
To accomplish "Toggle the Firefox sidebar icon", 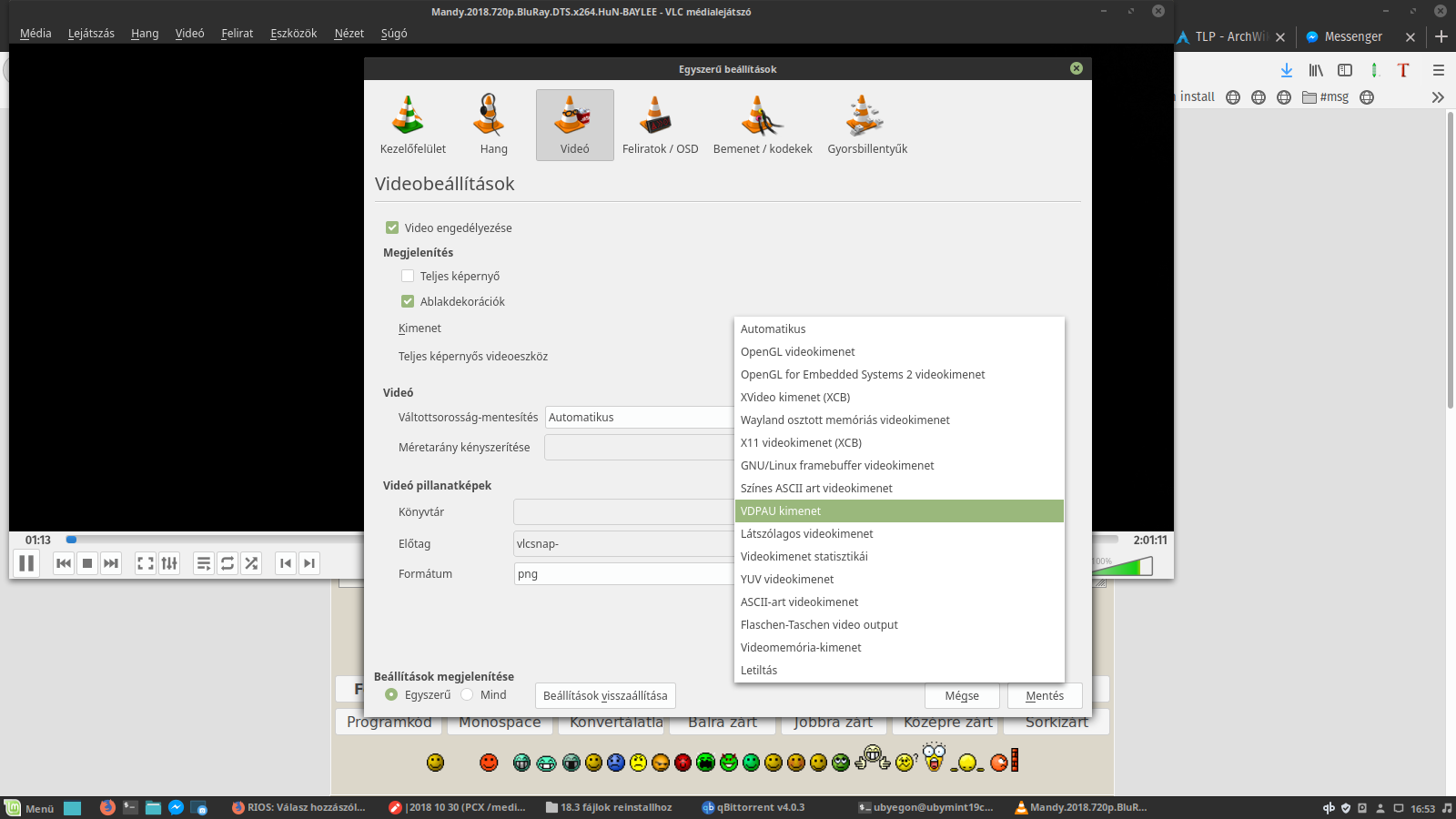I will [1345, 70].
